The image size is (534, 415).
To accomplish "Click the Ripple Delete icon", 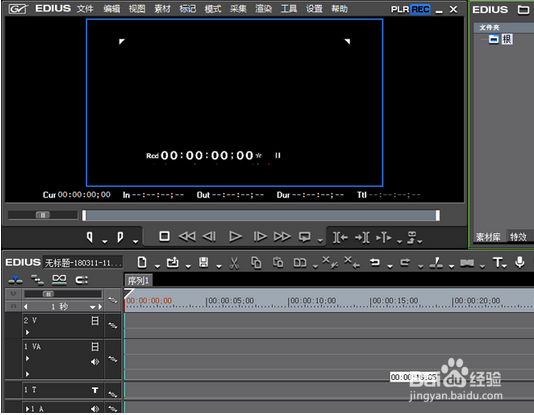I will [352, 262].
